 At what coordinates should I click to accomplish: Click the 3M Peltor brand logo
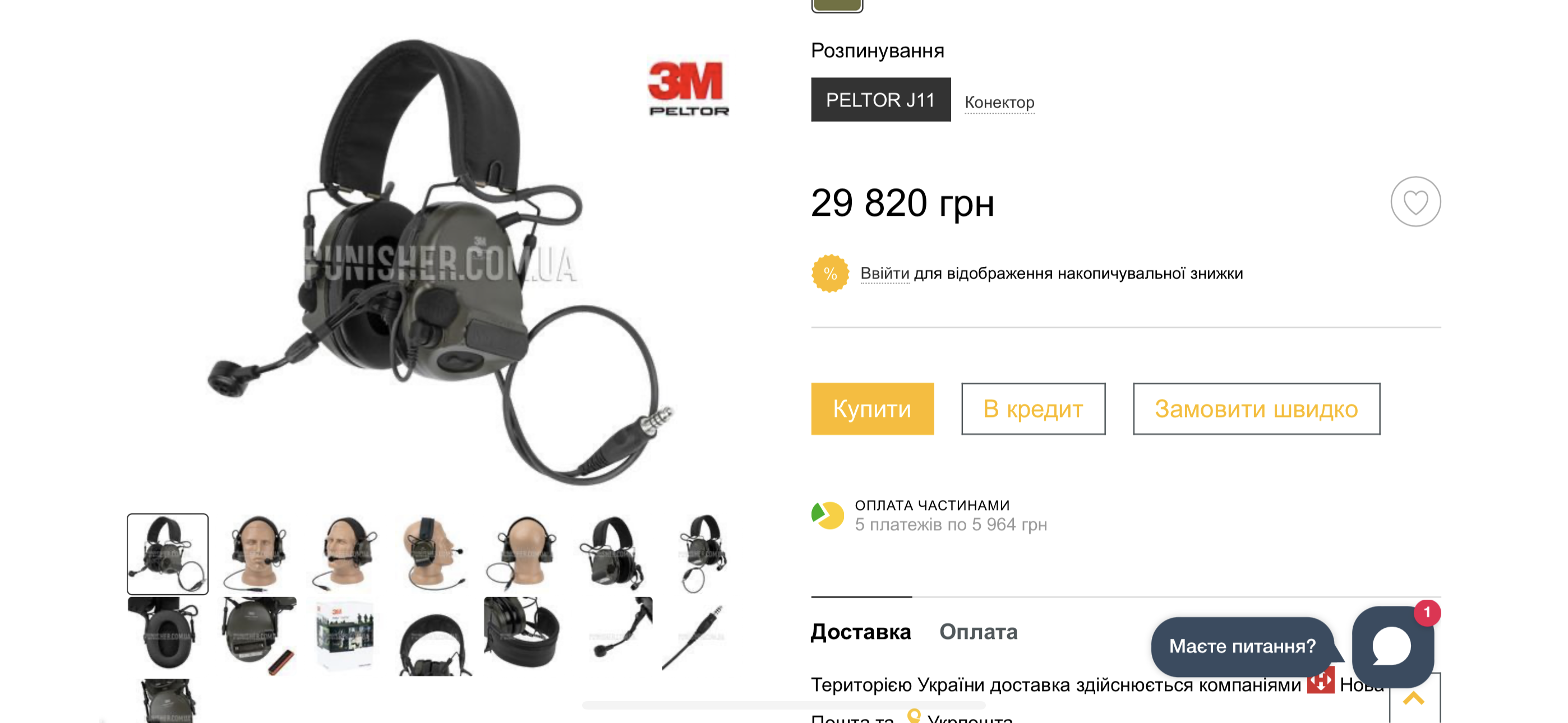click(688, 87)
